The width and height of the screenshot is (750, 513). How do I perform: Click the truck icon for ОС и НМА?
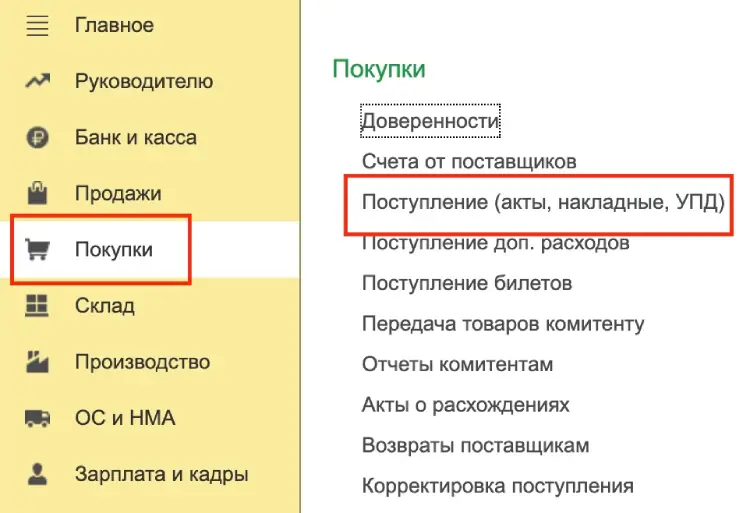[37, 417]
